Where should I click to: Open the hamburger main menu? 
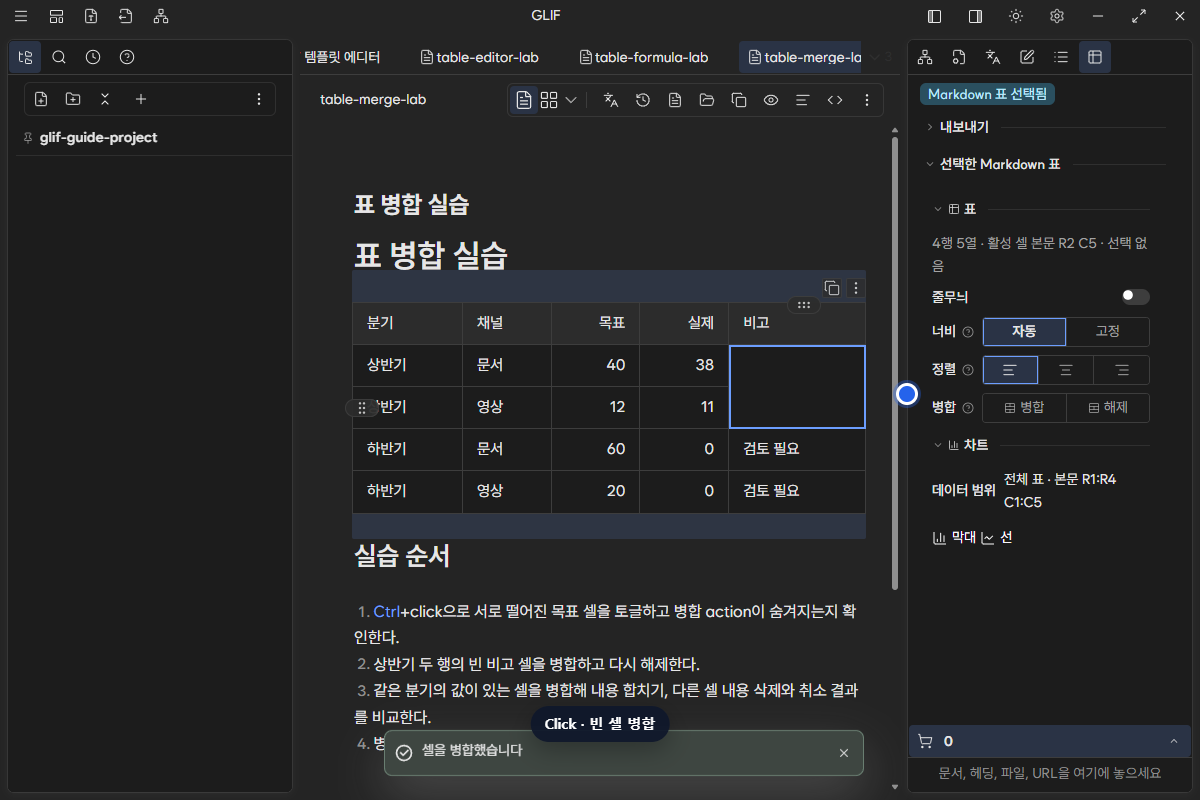21,16
